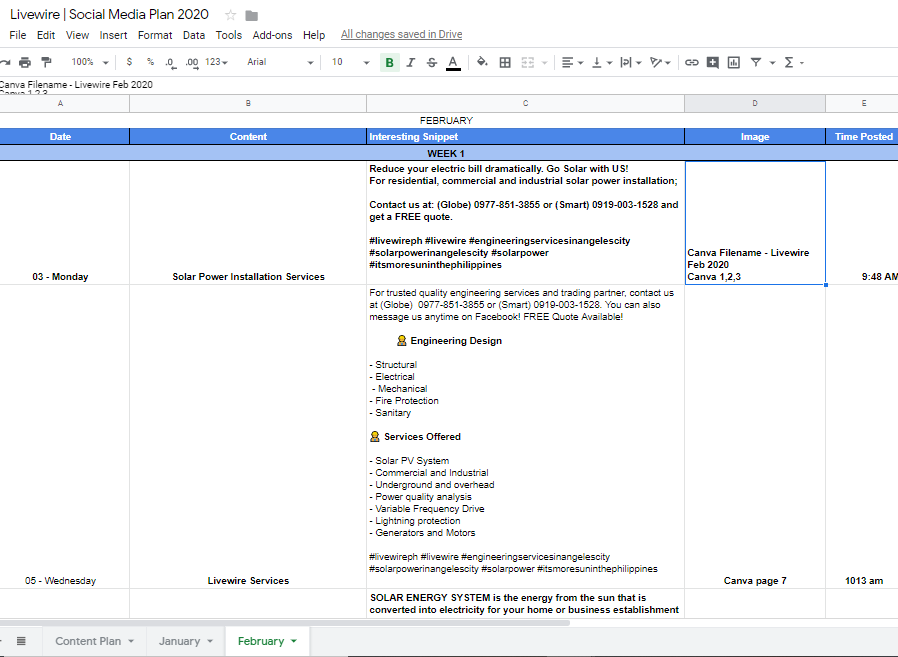Screen dimensions: 898x657
Task: Click the document title Livewire Social Media Plan
Action: (109, 14)
